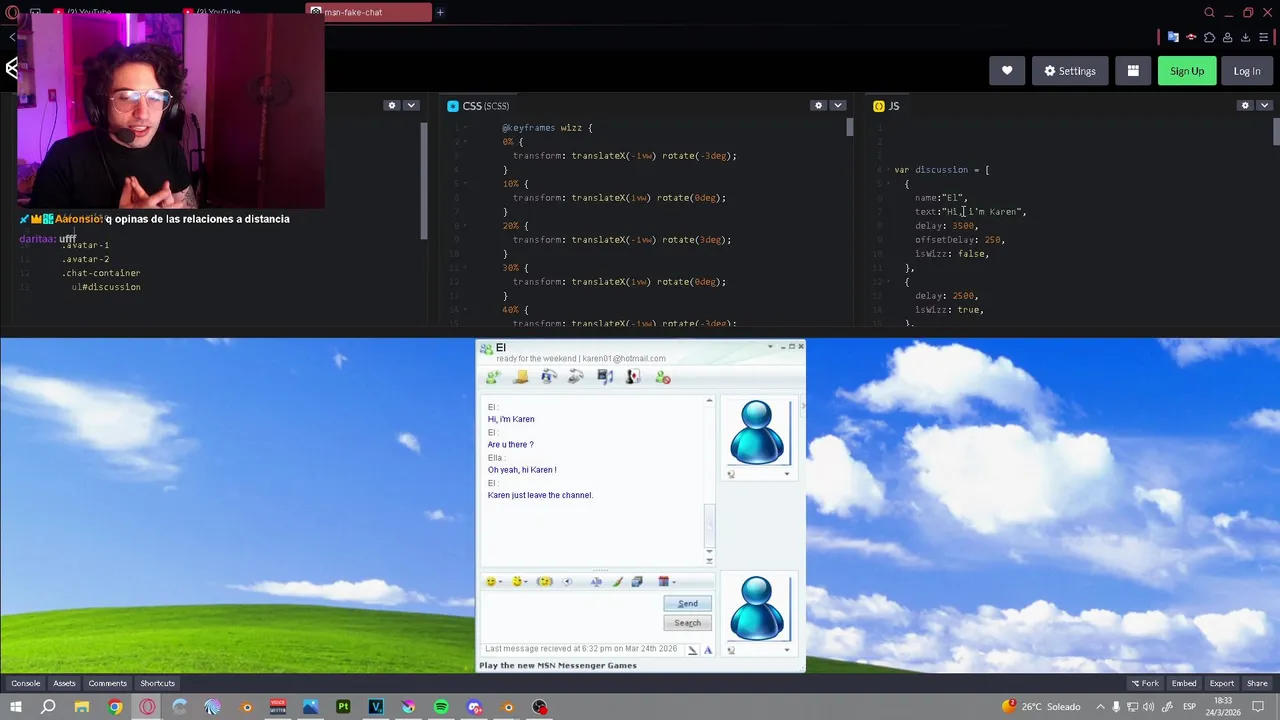The height and width of the screenshot is (720, 1280).
Task: Click Play the new MSN Messenger Games link
Action: point(558,666)
